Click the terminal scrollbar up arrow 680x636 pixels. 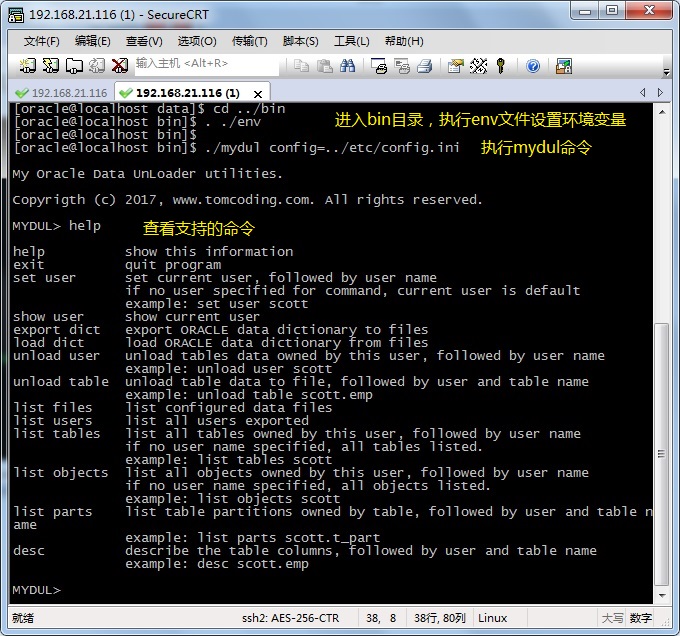[x=662, y=112]
